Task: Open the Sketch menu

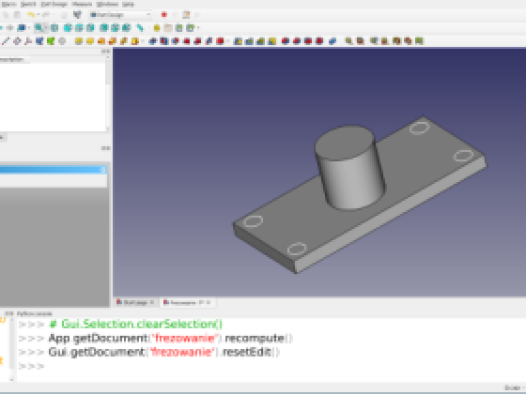Action: tap(28, 4)
